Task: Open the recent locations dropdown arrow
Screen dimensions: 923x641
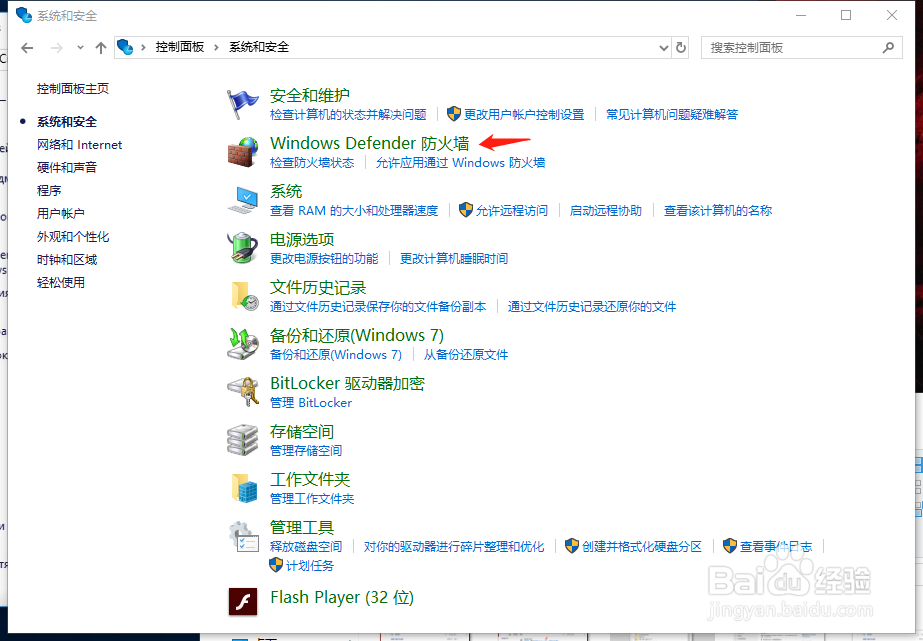Action: click(81, 48)
